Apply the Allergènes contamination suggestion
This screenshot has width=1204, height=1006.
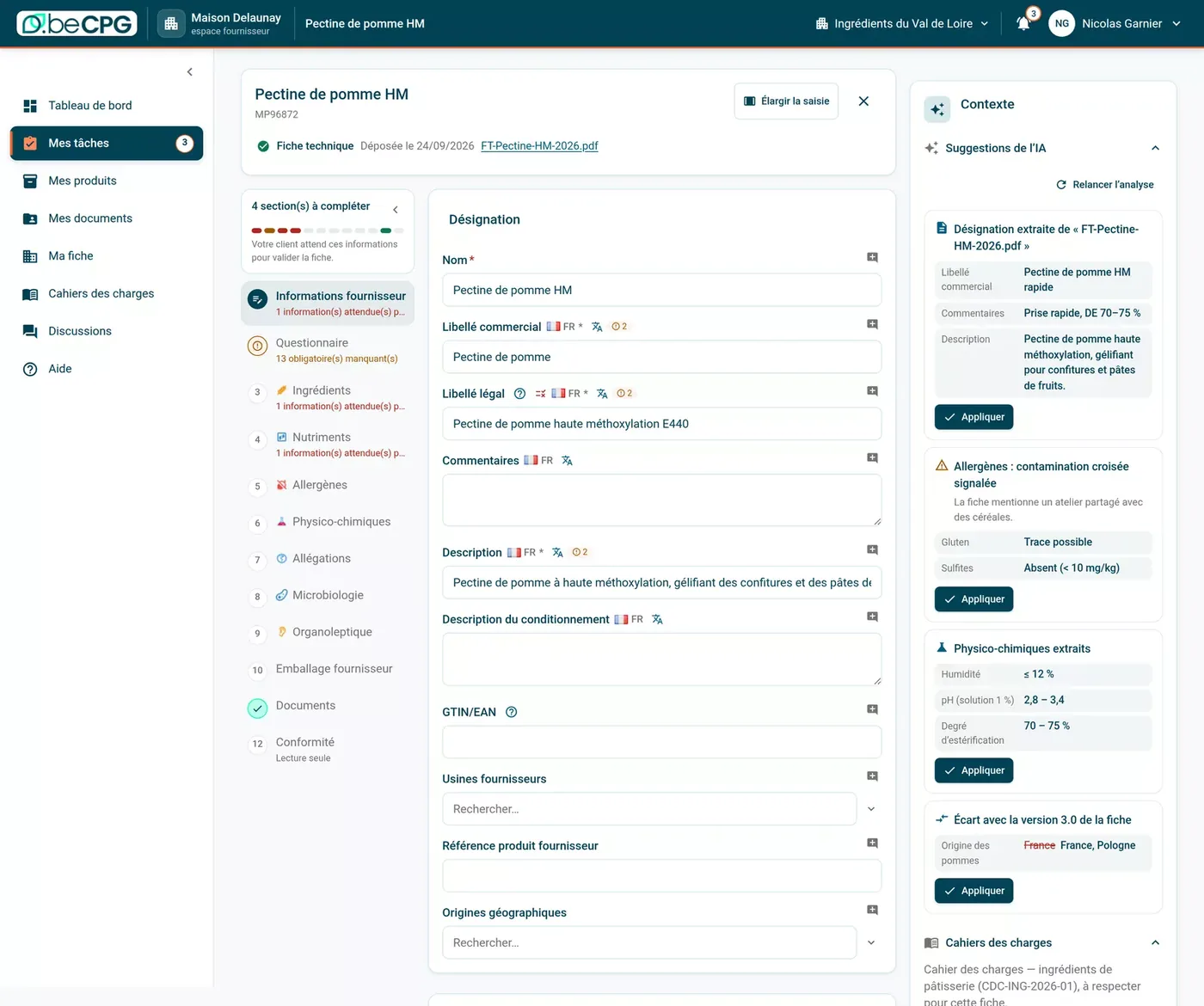[x=974, y=599]
